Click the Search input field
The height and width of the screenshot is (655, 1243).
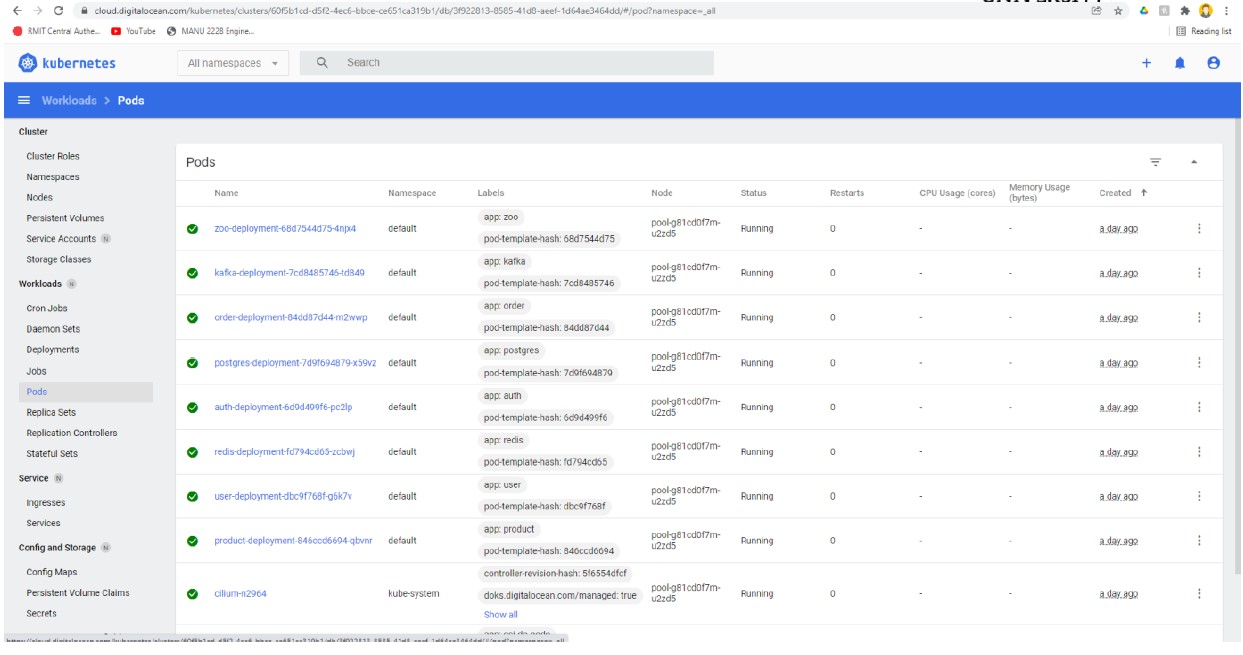click(520, 63)
